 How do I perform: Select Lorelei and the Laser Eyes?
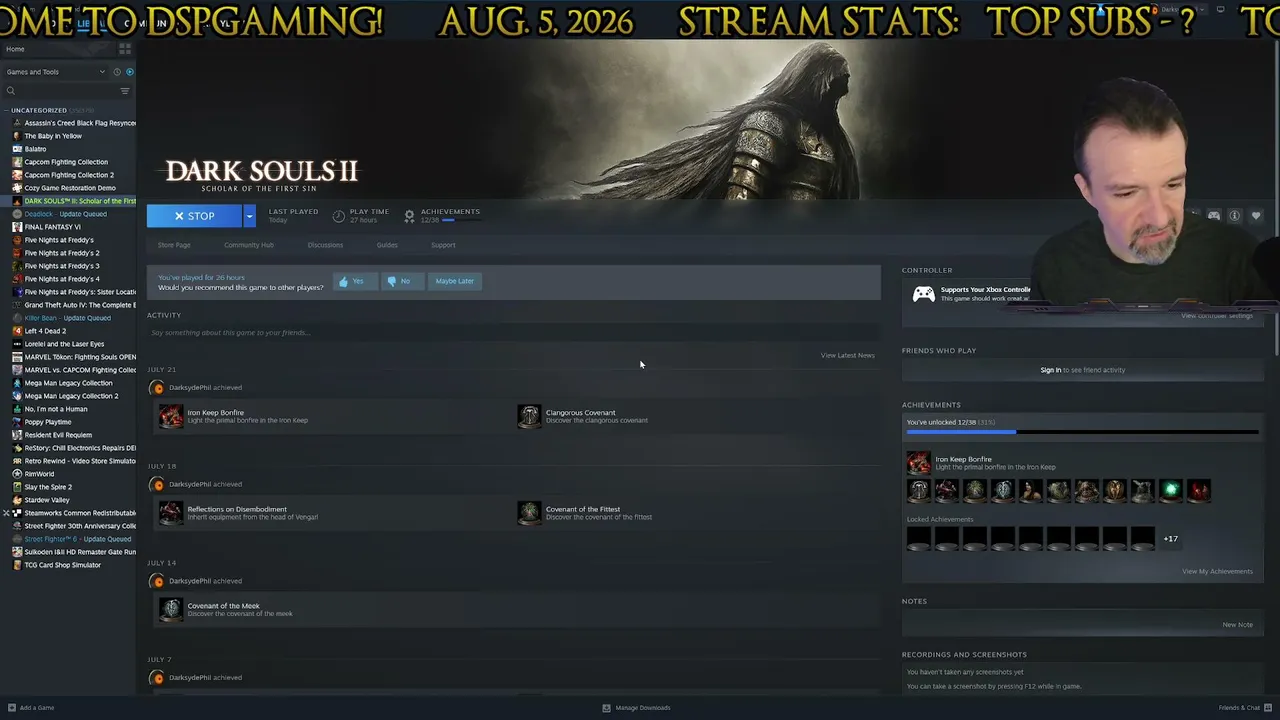coord(64,344)
